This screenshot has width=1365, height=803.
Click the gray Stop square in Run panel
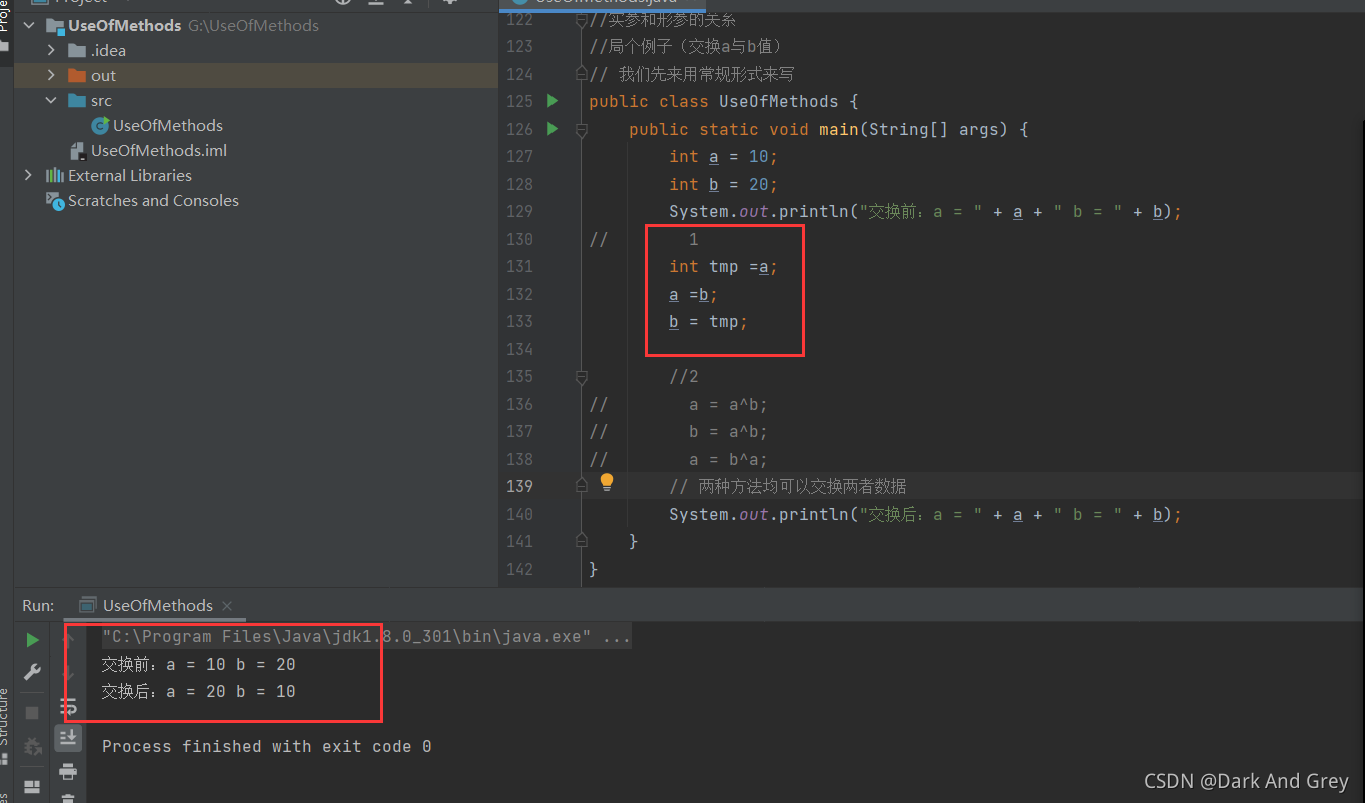pos(32,712)
